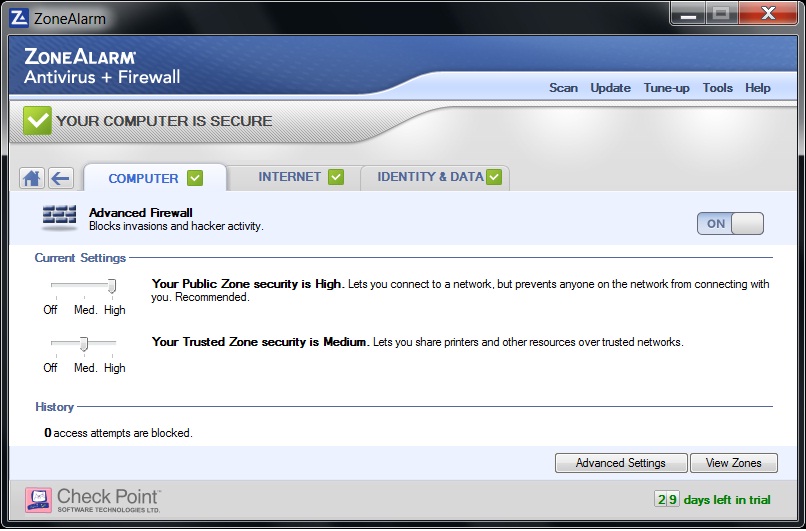This screenshot has width=806, height=531.
Task: Click the Advanced Settings button
Action: [621, 463]
